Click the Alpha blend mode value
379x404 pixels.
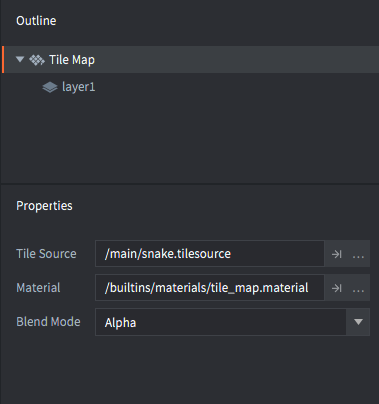coord(120,323)
